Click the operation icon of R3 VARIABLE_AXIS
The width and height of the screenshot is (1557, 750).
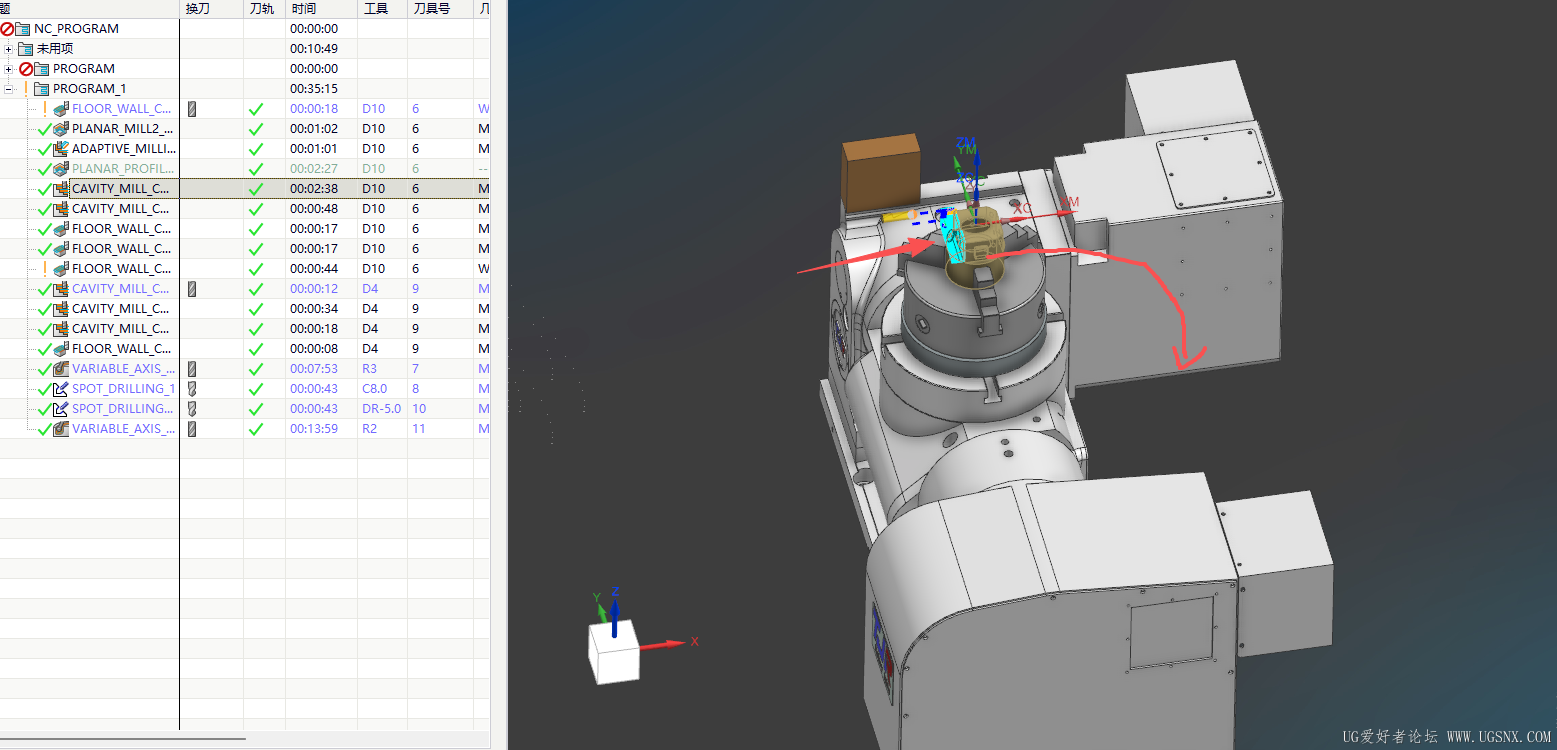[61, 369]
